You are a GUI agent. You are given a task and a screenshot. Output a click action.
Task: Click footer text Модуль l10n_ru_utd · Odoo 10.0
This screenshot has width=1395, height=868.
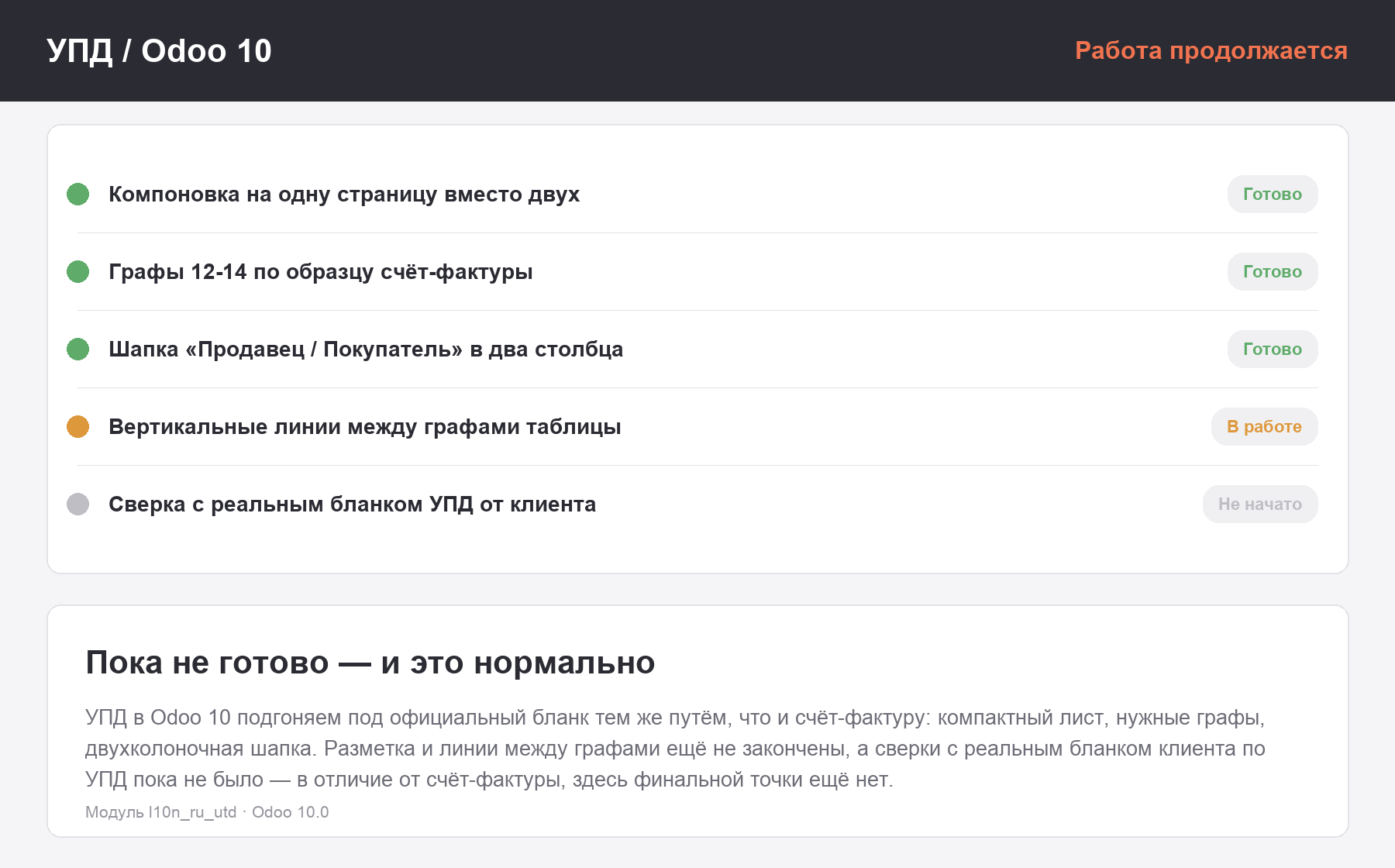click(x=207, y=812)
